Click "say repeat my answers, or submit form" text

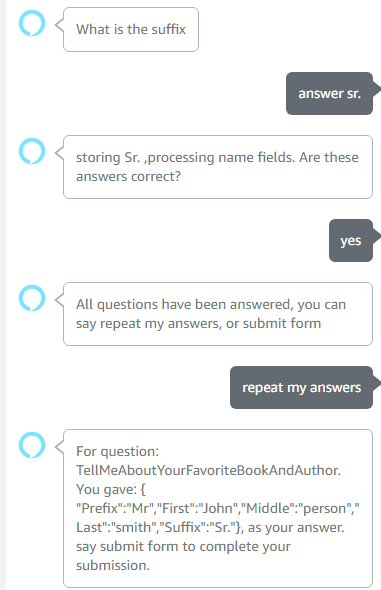pos(199,323)
